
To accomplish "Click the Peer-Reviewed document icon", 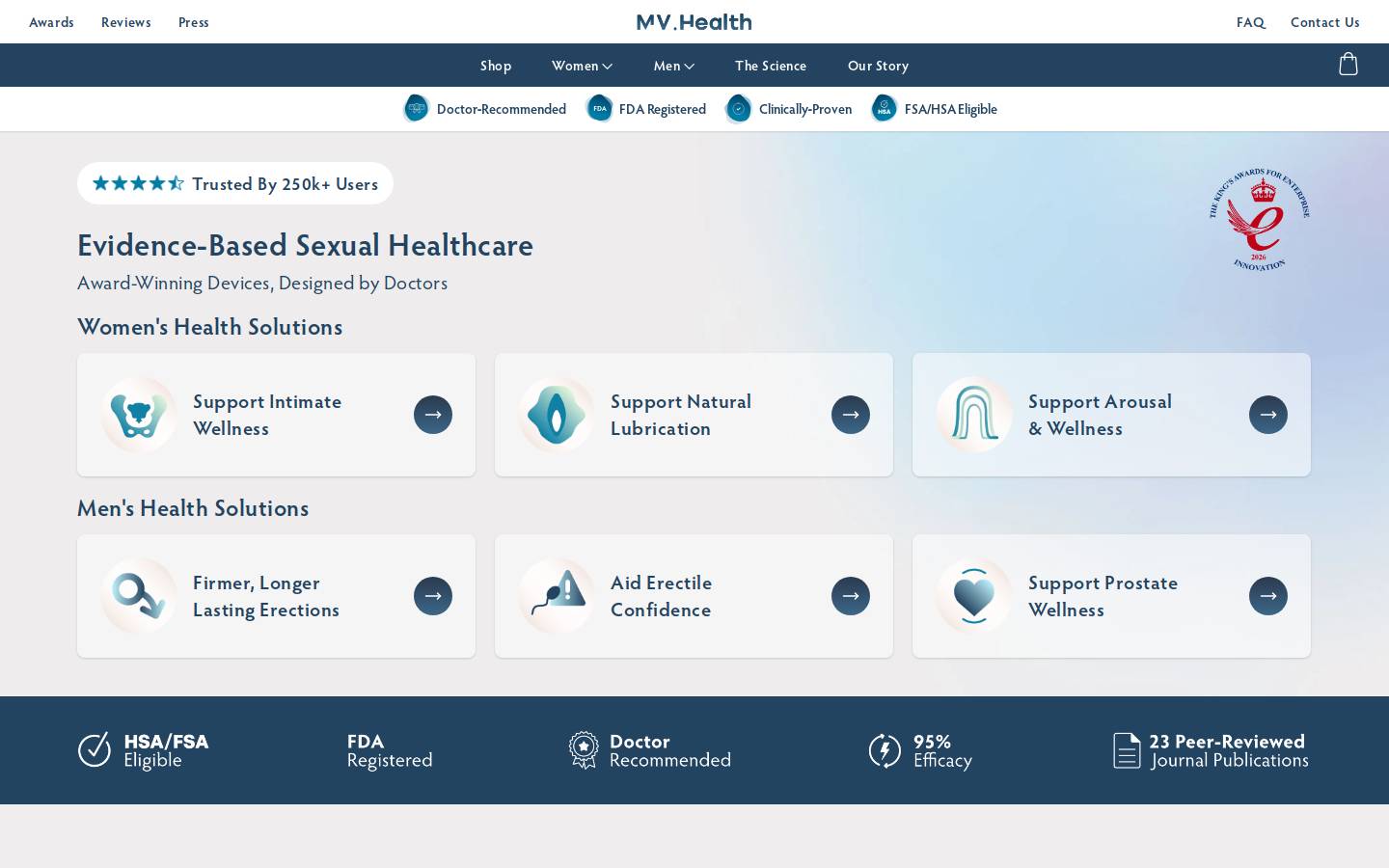I will 1127,750.
